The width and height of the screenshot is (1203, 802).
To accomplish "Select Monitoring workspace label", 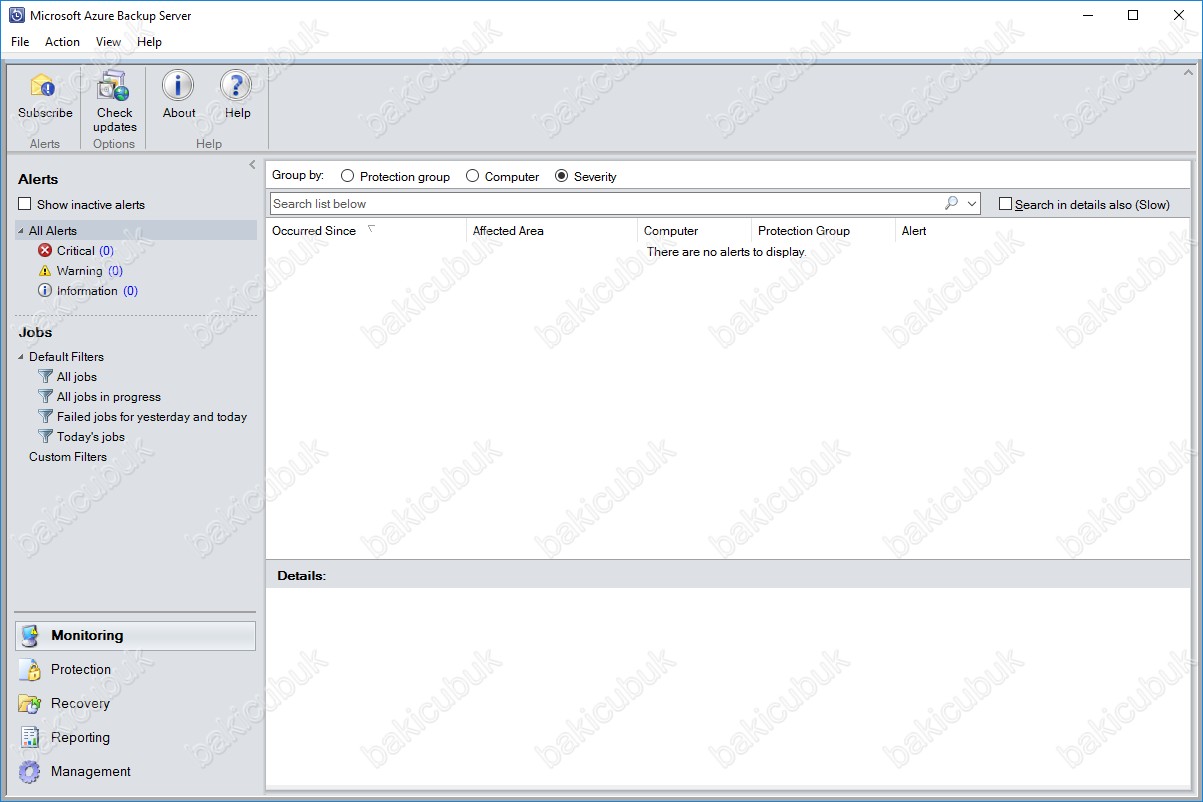I will (87, 636).
